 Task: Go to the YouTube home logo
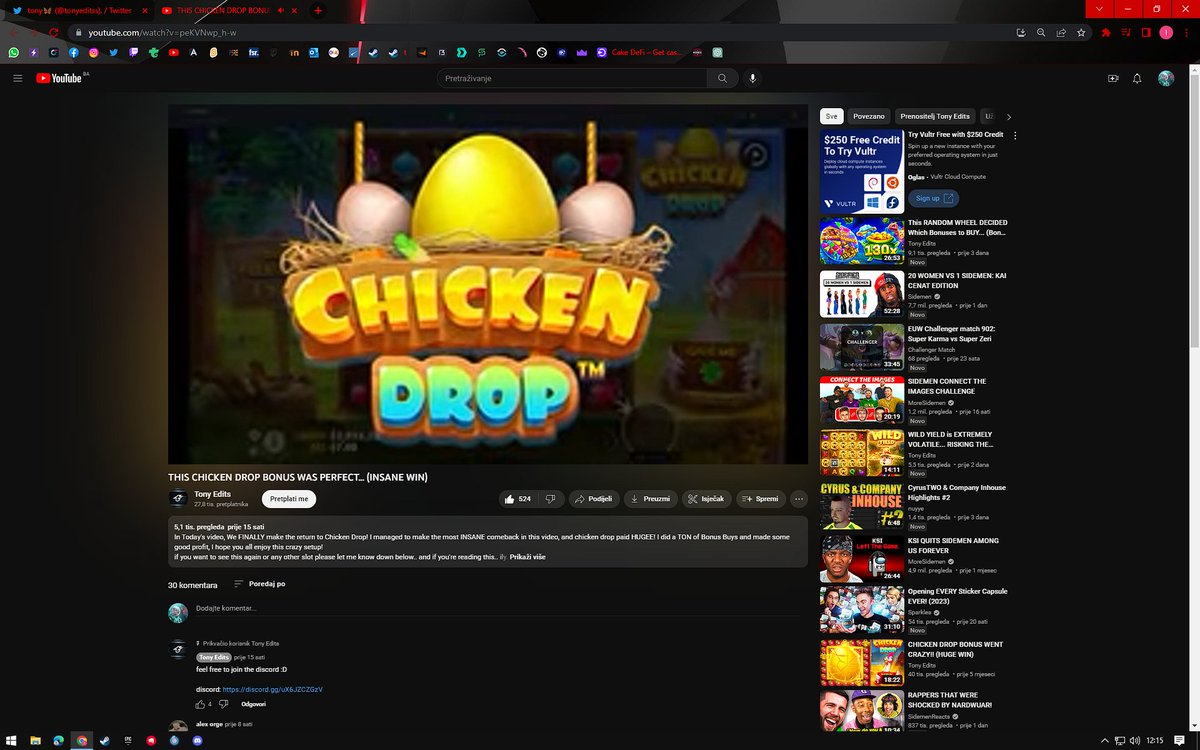[60, 78]
